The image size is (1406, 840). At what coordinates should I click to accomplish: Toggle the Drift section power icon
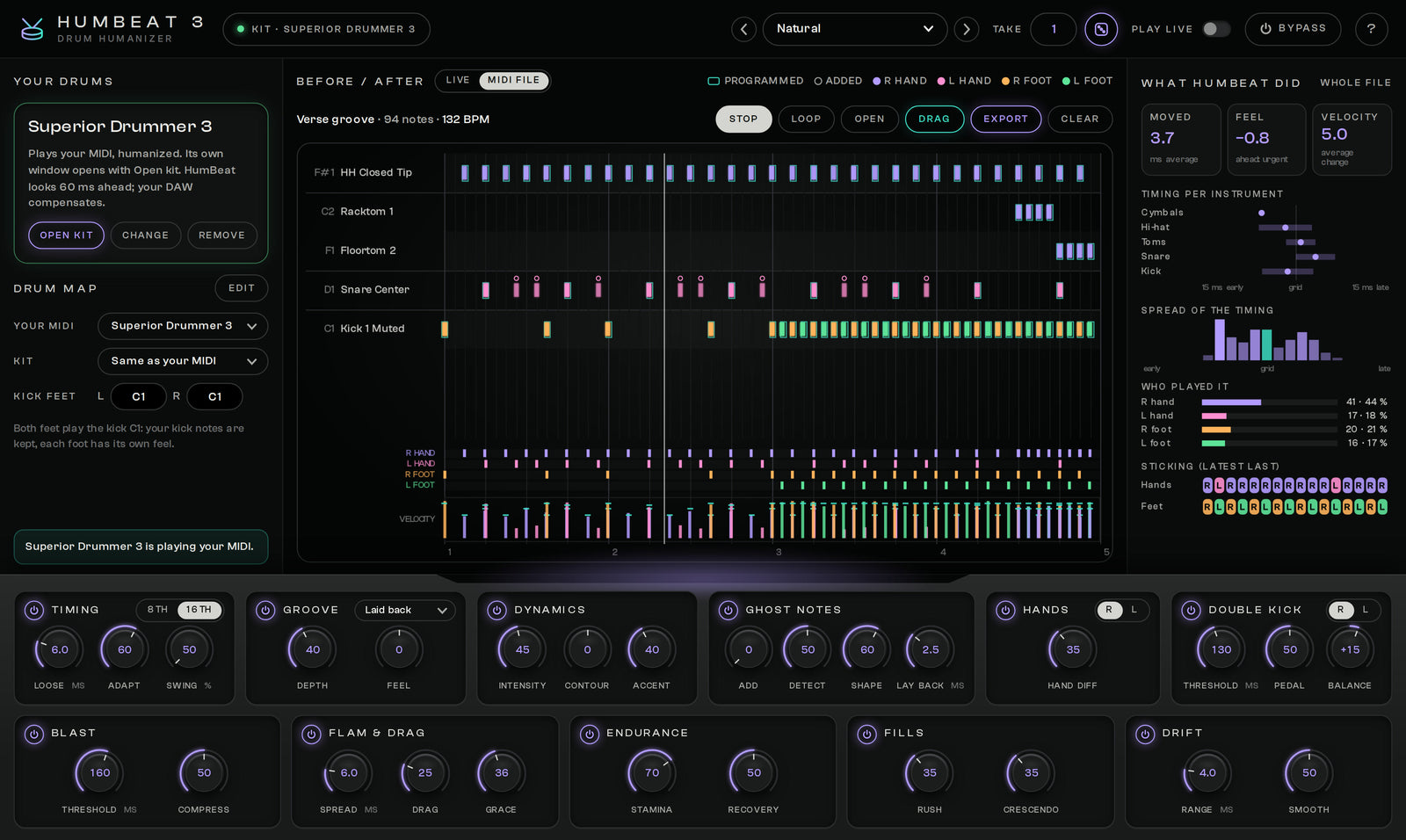pyautogui.click(x=1144, y=734)
